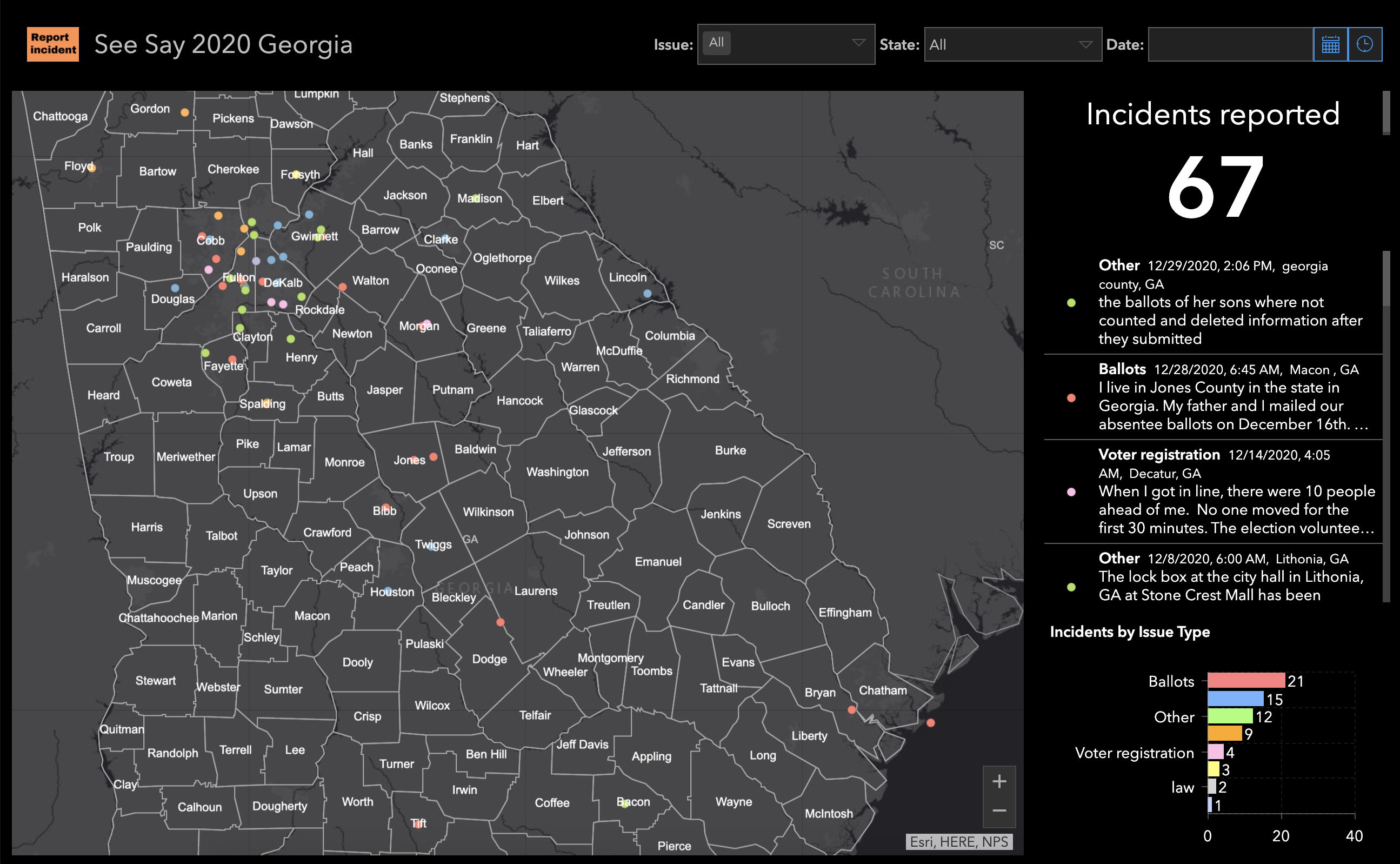Zoom in on the map
Screen dimensions: 1400x864
point(999,781)
